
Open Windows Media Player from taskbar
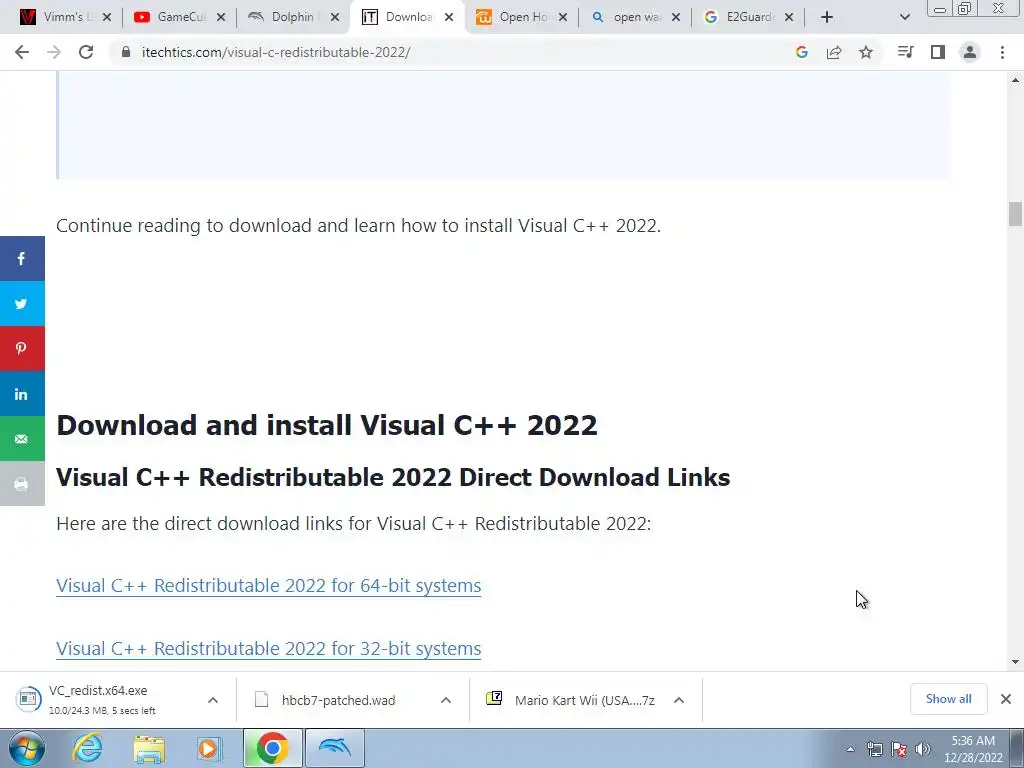[x=209, y=748]
